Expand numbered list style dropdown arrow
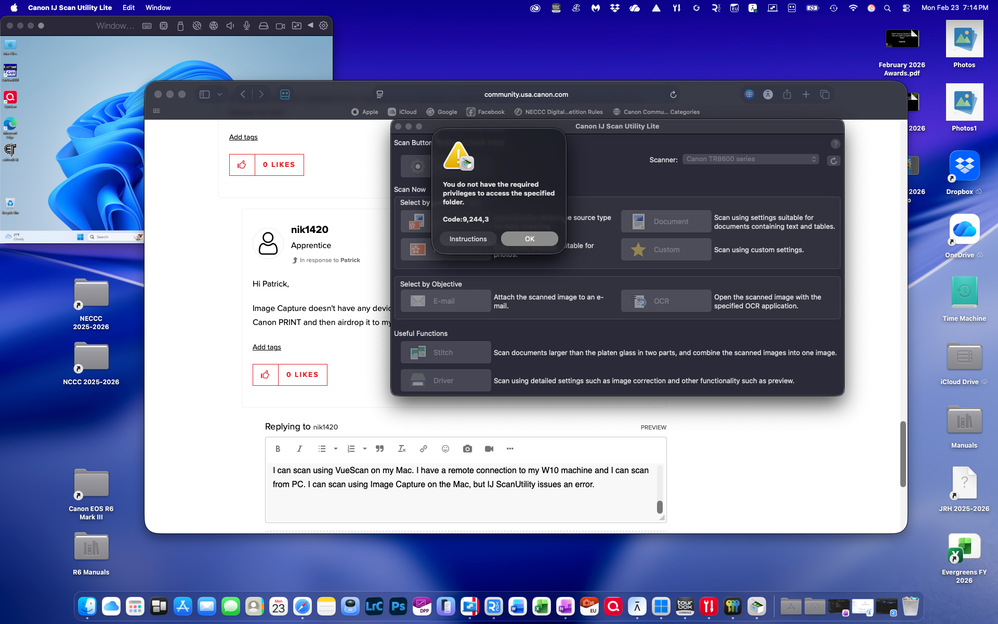 (x=365, y=449)
